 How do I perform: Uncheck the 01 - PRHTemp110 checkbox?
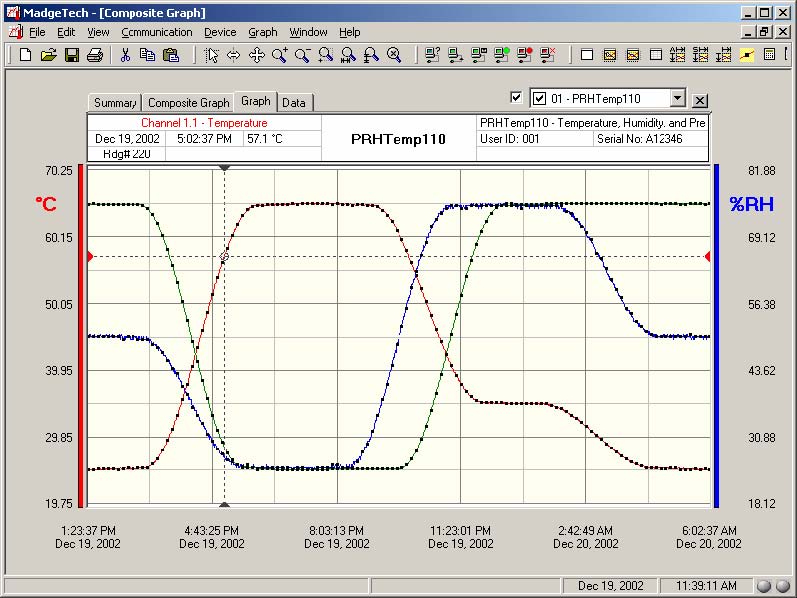[x=539, y=98]
